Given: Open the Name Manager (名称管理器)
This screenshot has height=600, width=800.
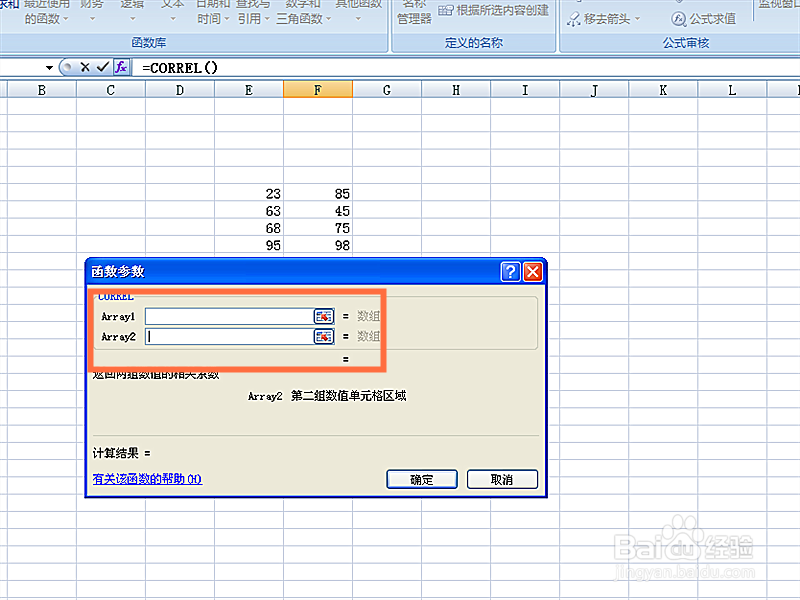Looking at the screenshot, I should (x=414, y=12).
